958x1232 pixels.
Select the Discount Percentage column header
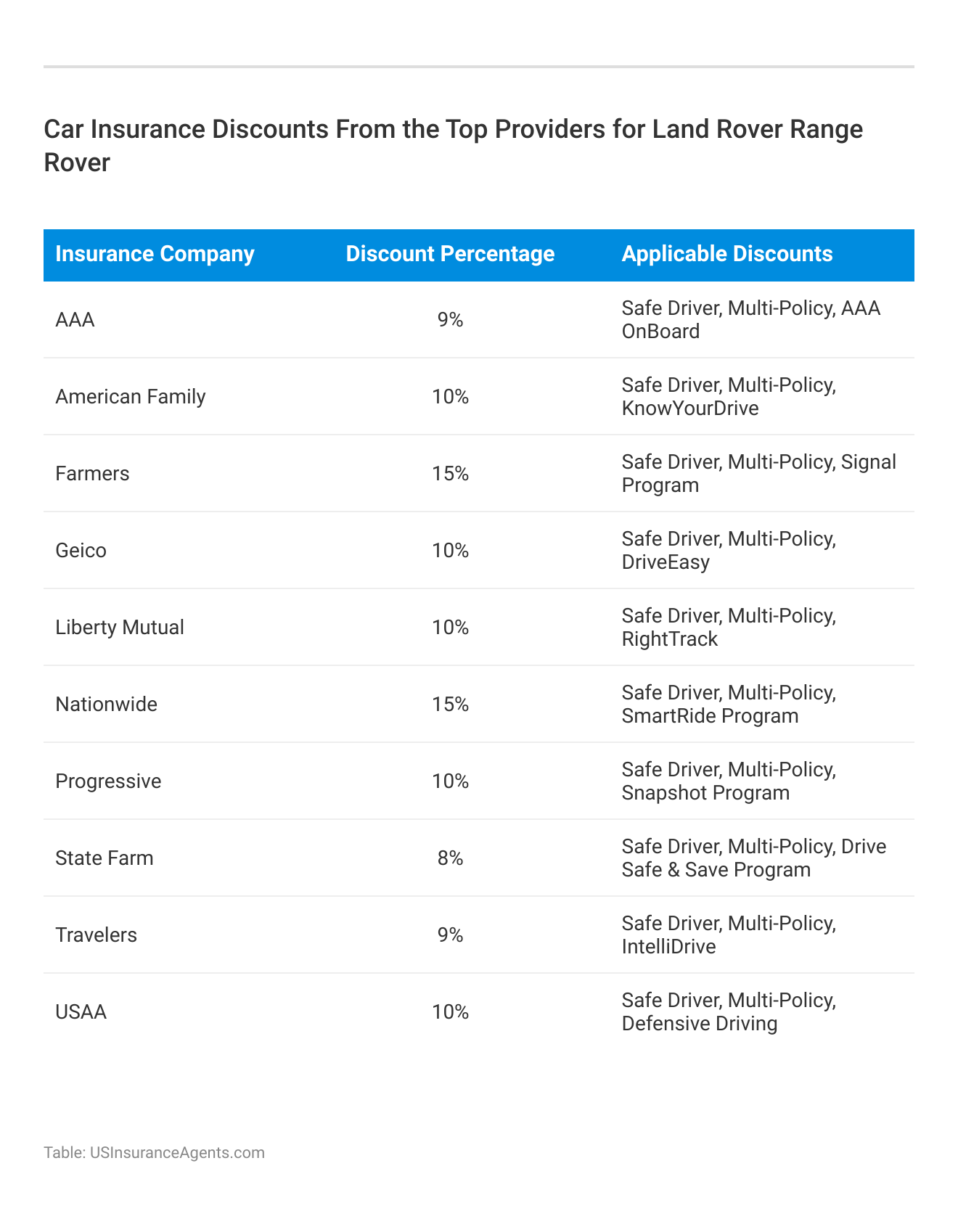(450, 254)
